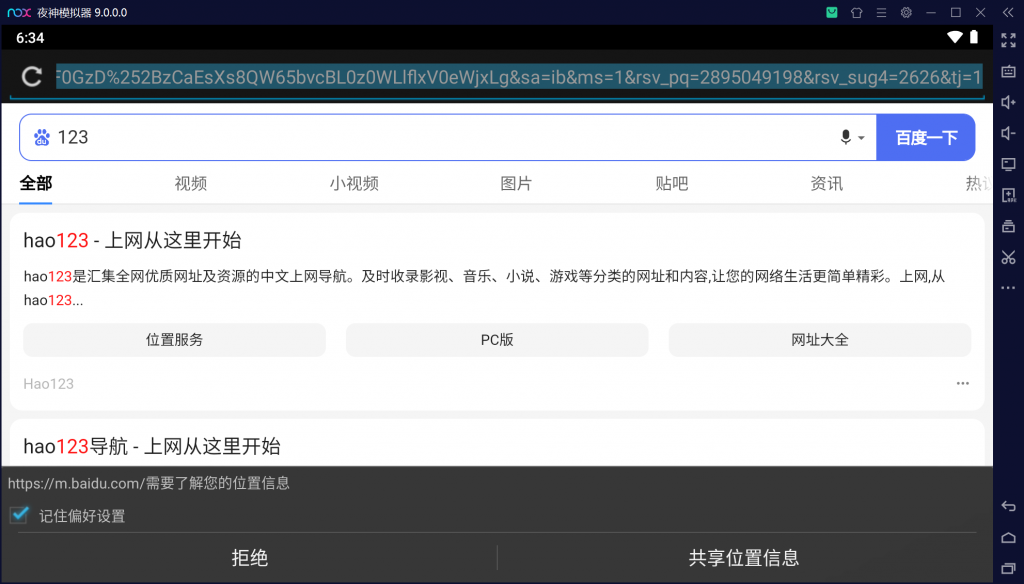Collapse the sidebar with the double chevron

1009,14
